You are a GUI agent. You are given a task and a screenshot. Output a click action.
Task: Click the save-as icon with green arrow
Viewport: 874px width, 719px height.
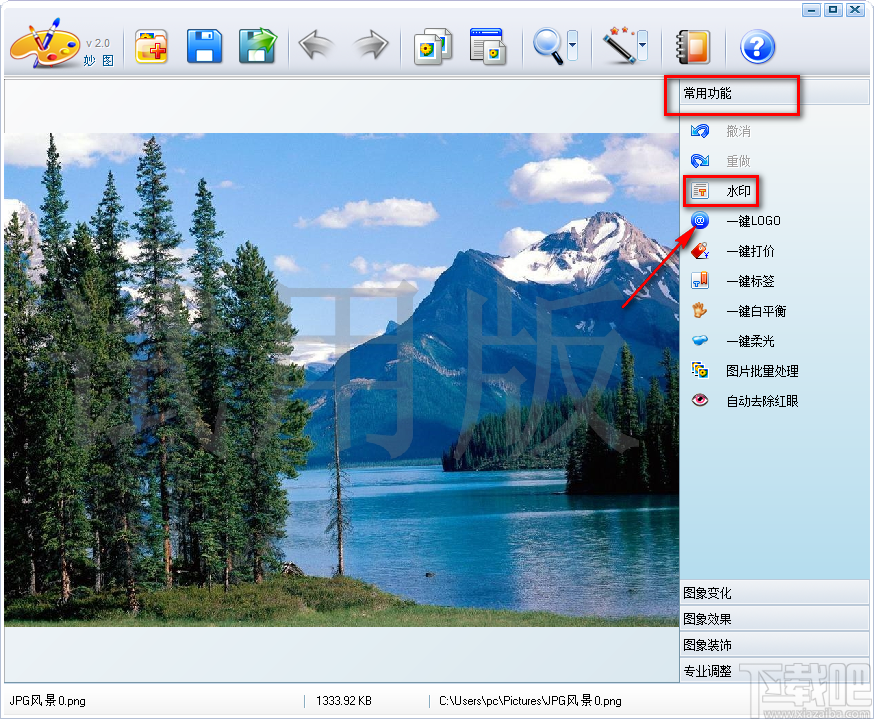click(x=258, y=46)
